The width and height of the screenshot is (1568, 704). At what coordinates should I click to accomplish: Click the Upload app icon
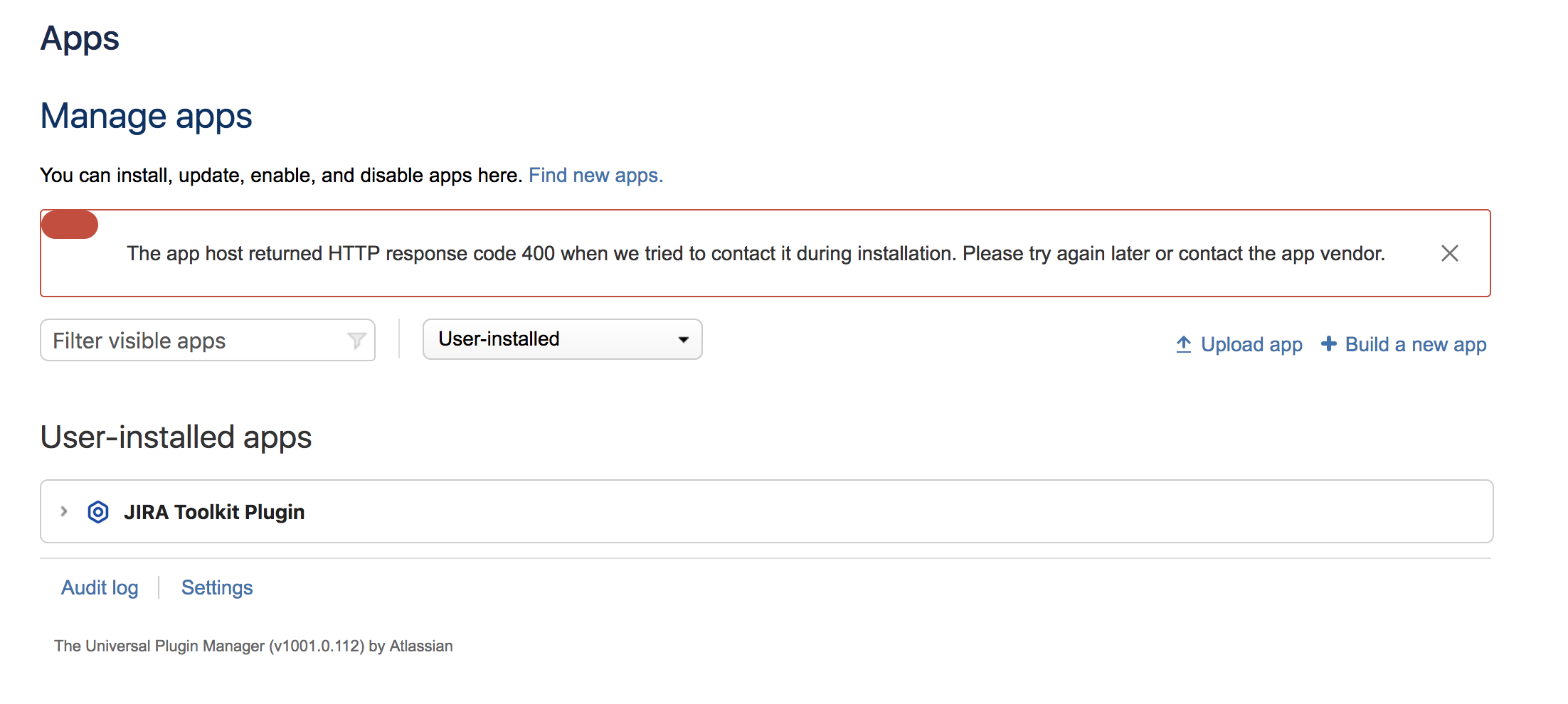1183,344
